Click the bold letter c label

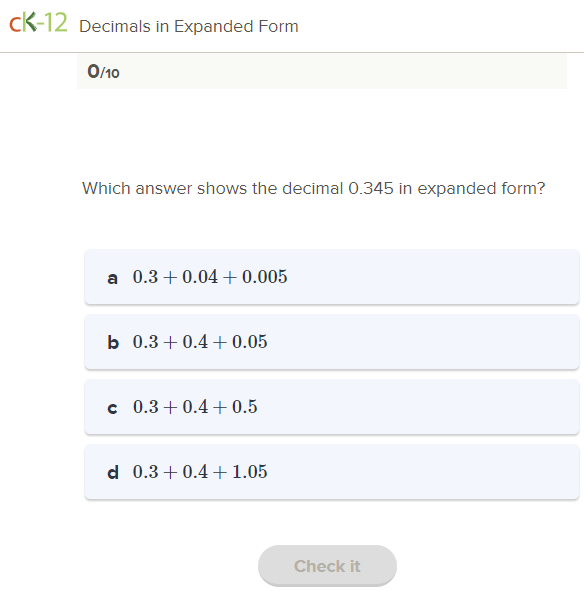tap(112, 408)
